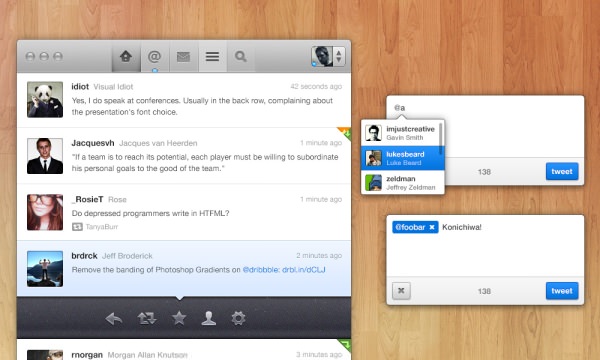
Task: Open idiot's panda avatar thumbnail
Action: 45,99
